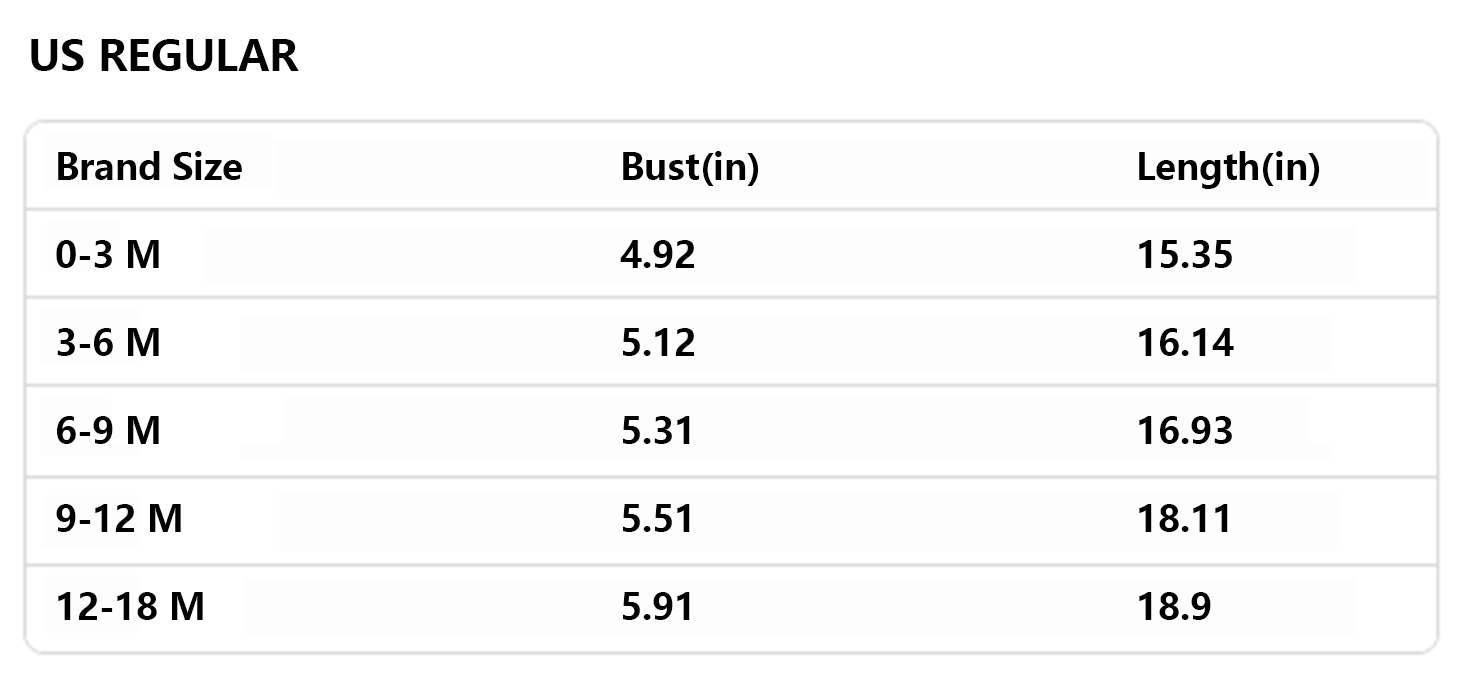
Task: Pick the 15.35 length value
Action: [x=1185, y=255]
